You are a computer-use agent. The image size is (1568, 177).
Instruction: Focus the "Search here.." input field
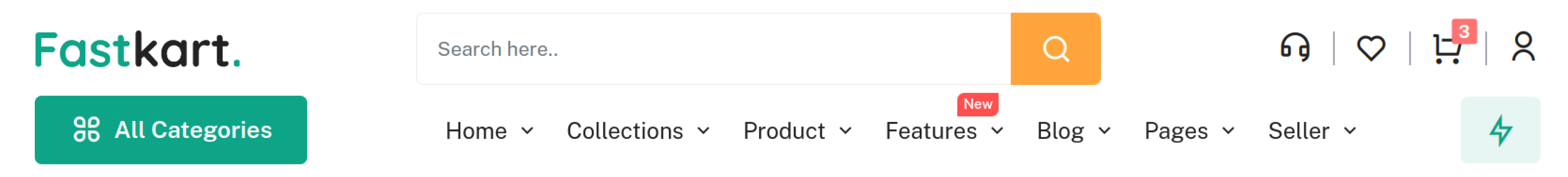click(712, 49)
